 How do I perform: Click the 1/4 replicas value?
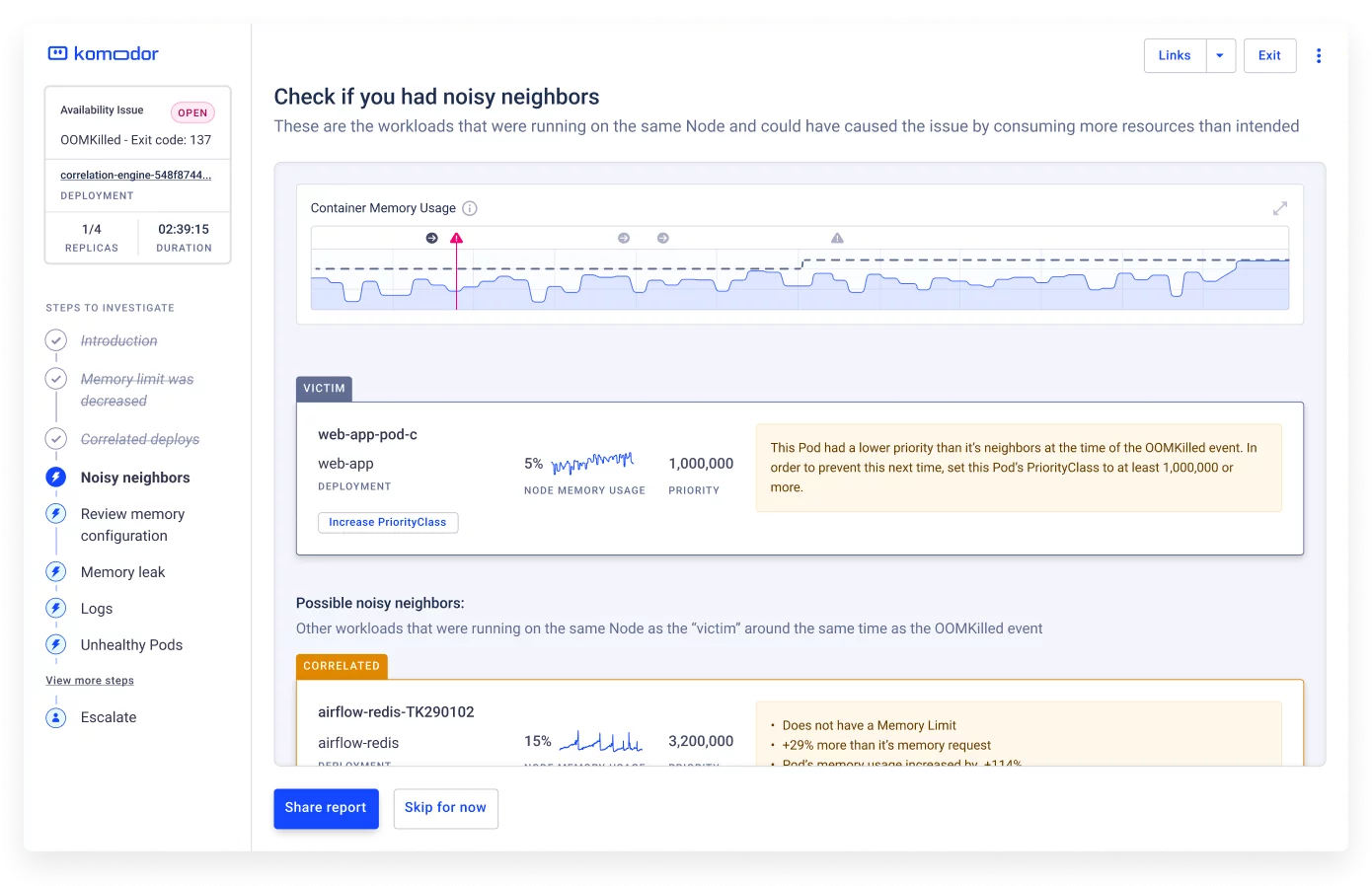point(92,229)
